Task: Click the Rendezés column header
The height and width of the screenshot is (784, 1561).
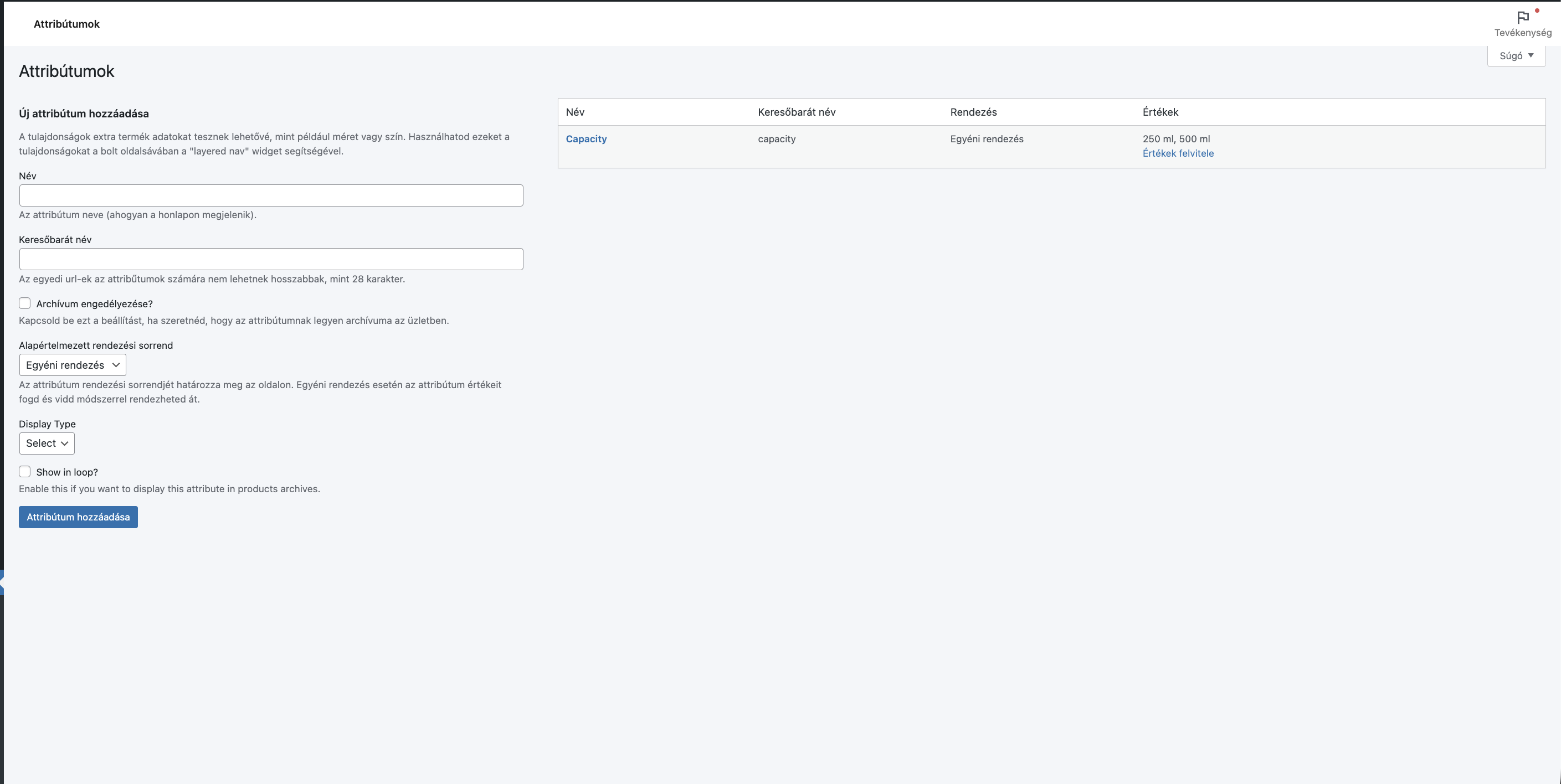Action: 973,112
